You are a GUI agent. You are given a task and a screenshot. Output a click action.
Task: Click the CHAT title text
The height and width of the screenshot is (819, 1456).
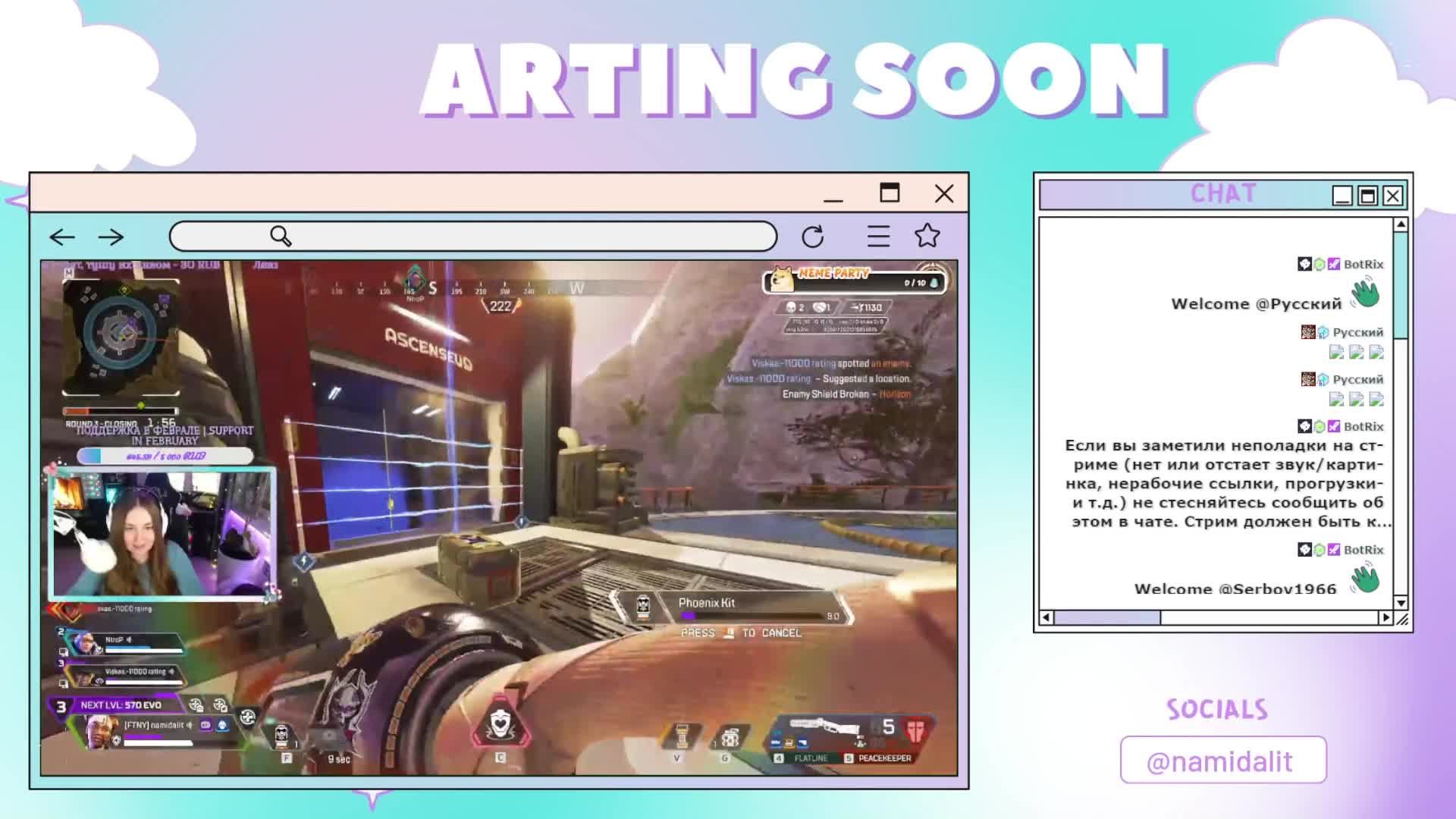tap(1223, 194)
